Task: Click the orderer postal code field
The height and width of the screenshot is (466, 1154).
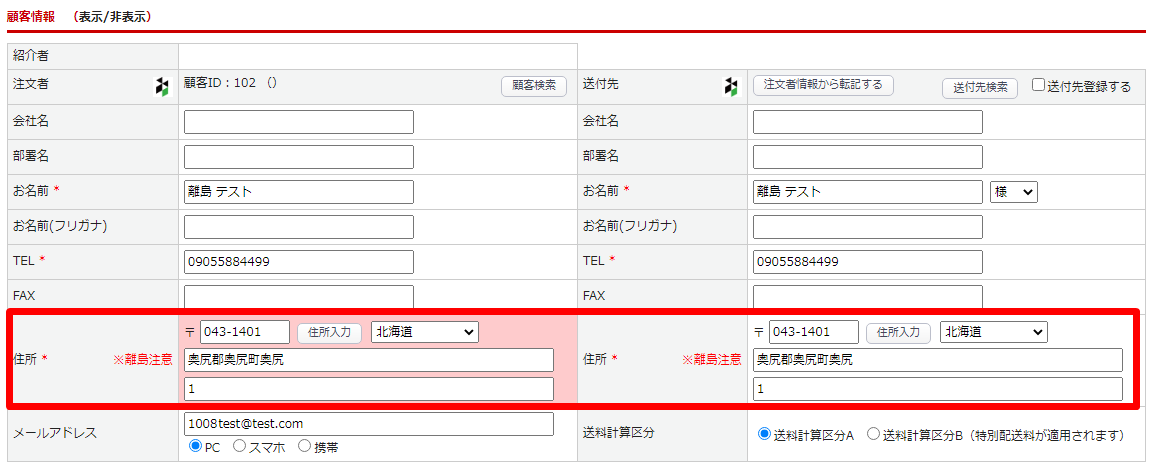Action: click(x=245, y=332)
